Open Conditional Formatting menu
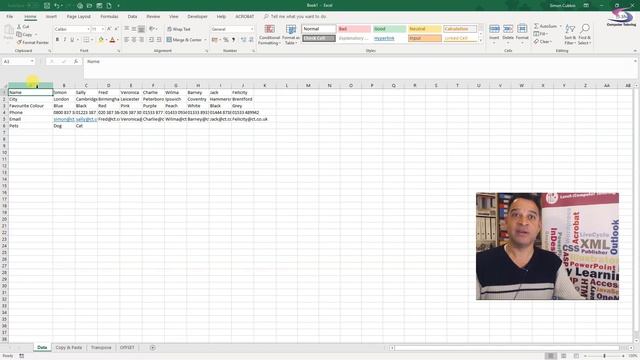 coord(269,35)
